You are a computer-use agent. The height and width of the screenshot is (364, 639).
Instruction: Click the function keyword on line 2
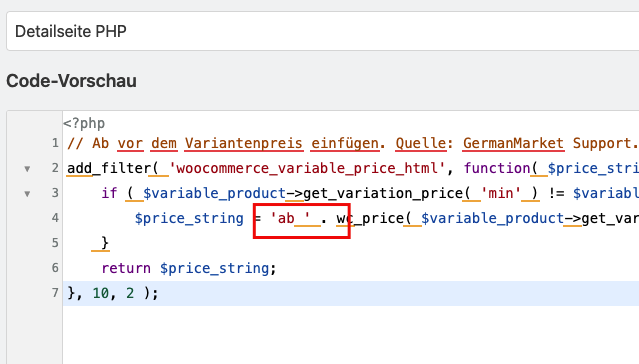(497, 168)
